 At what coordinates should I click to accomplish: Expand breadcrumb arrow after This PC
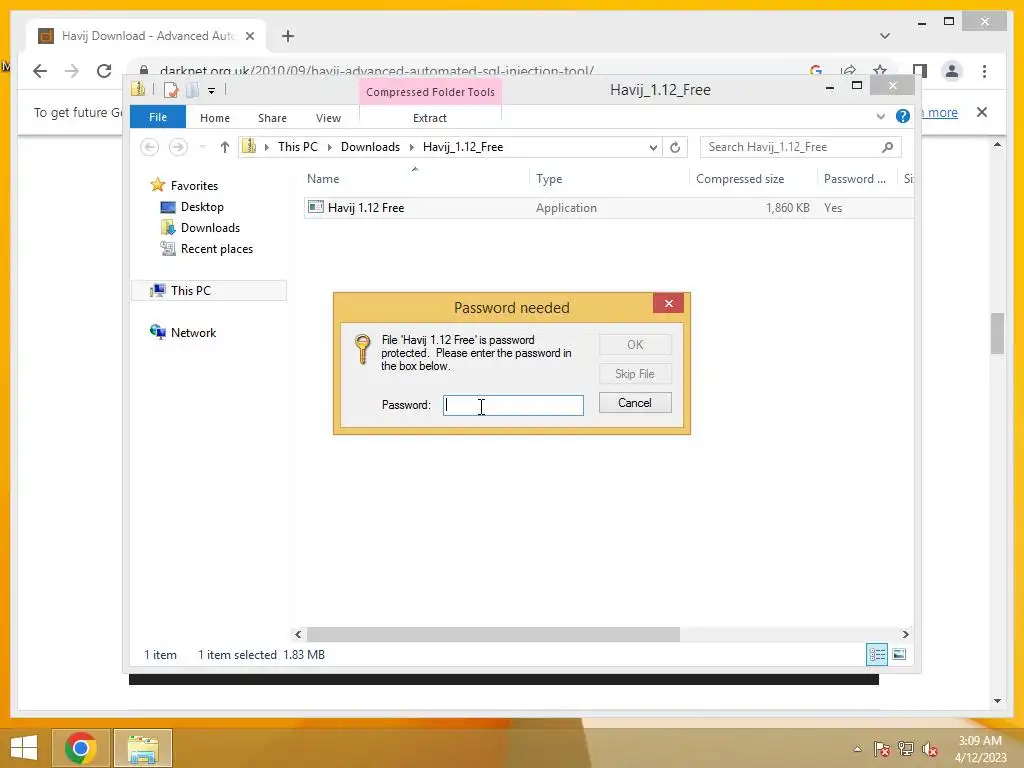(x=330, y=148)
